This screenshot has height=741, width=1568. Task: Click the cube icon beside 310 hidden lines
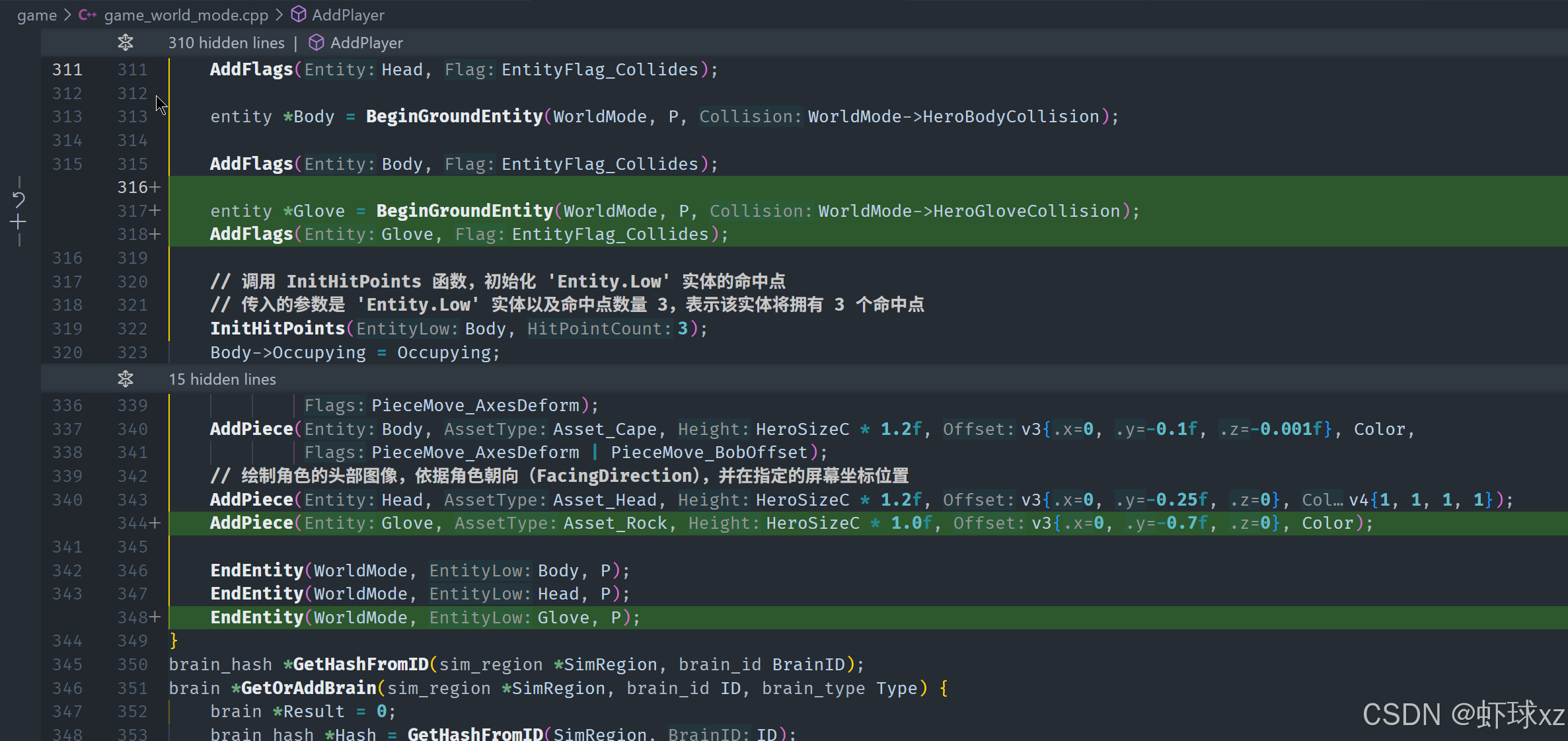point(317,43)
